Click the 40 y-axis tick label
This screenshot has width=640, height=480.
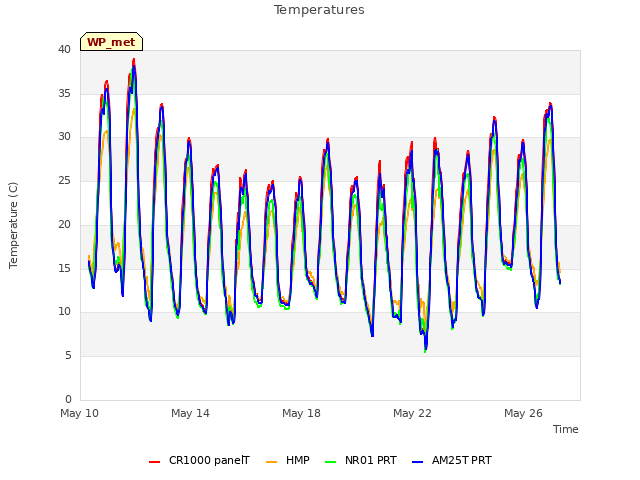(64, 50)
